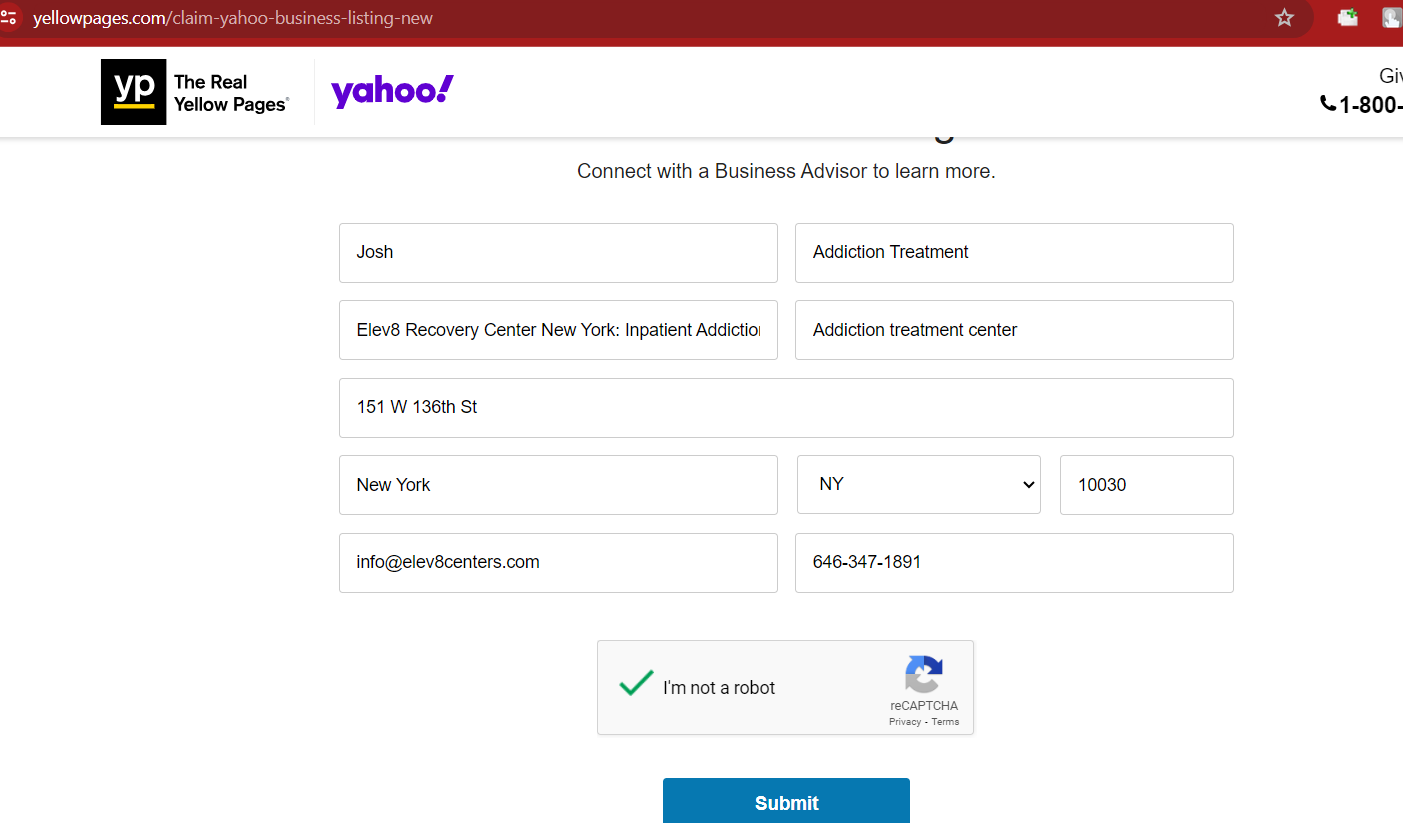Open the reCAPTCHA Privacy link
This screenshot has width=1403, height=823.
(x=904, y=722)
